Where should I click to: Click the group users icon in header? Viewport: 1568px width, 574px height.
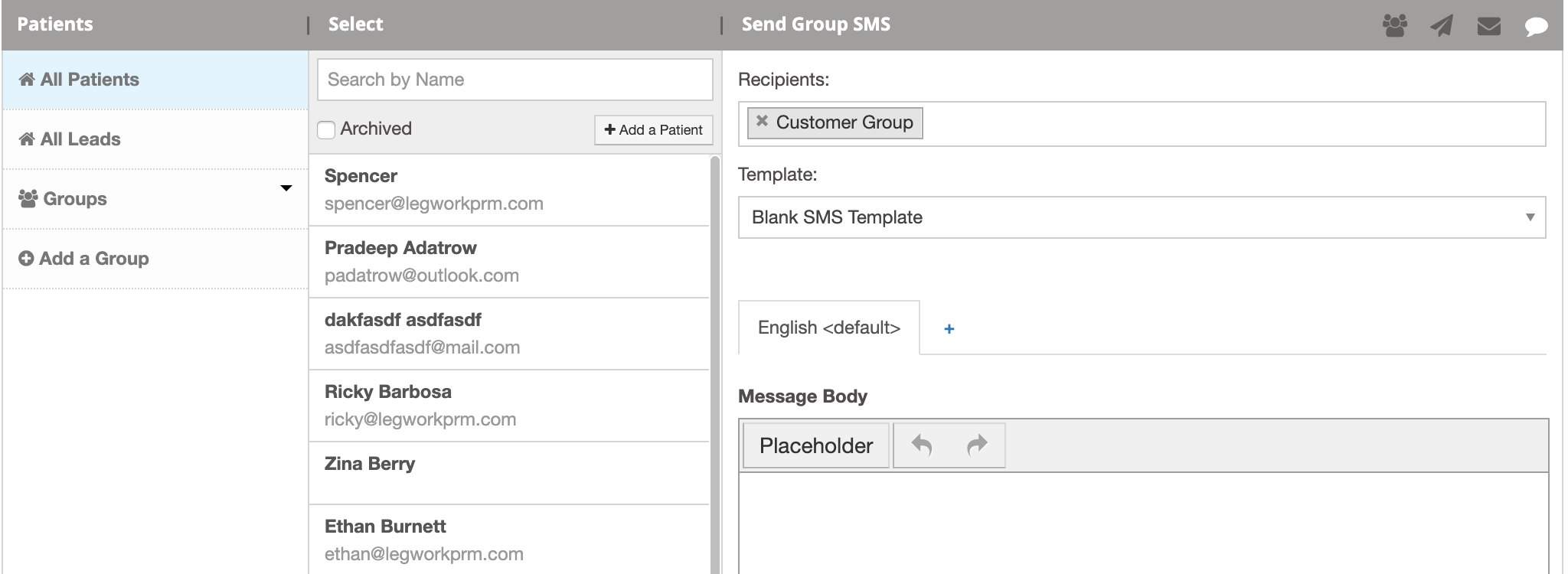pos(1394,26)
